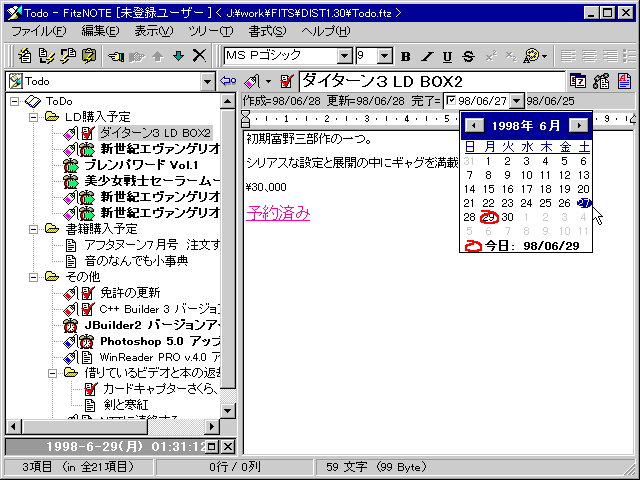640x480 pixels.
Task: Toggle the completion date checkbox
Action: [451, 100]
